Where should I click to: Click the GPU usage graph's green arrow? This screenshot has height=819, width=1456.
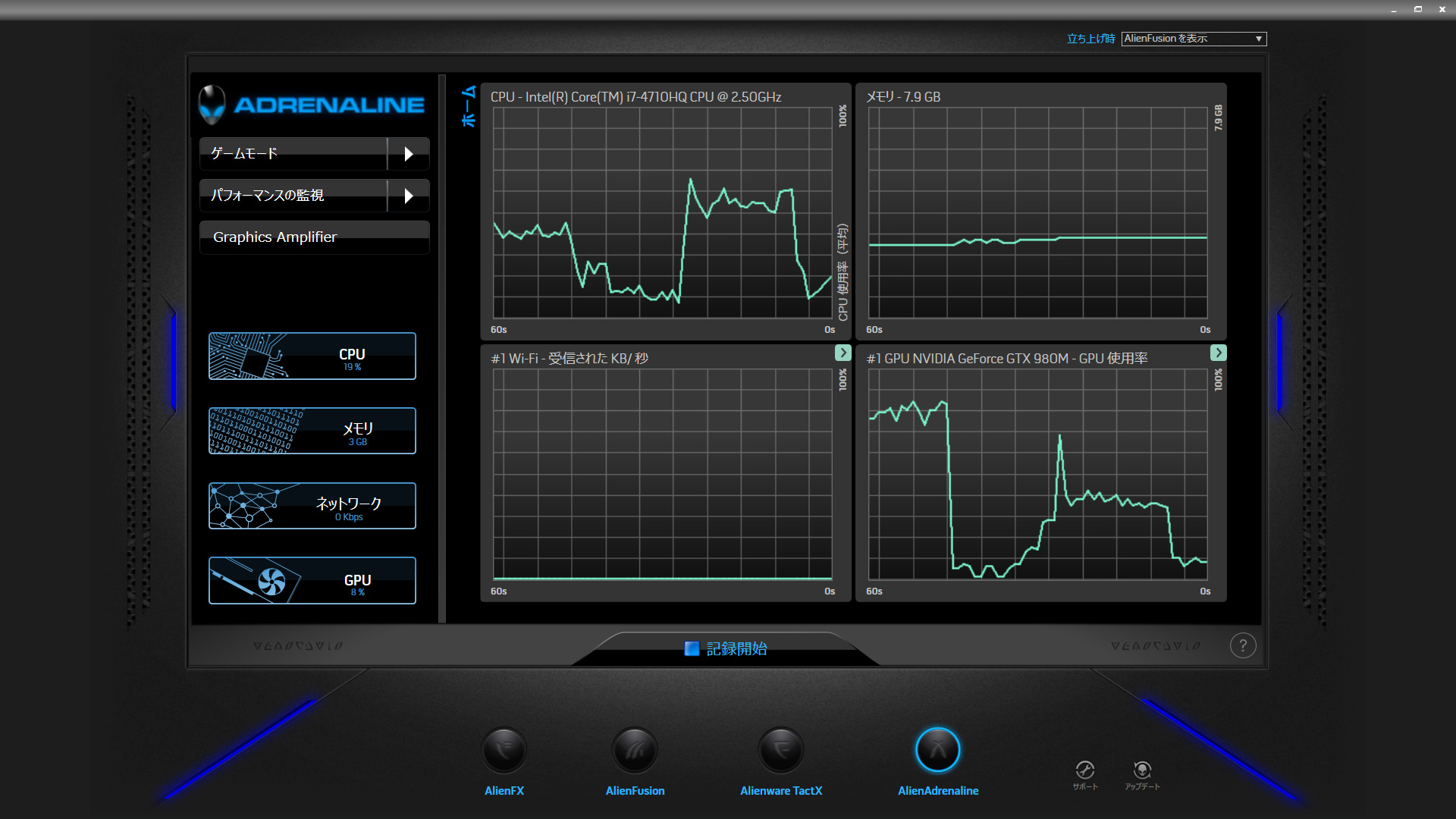1218,353
